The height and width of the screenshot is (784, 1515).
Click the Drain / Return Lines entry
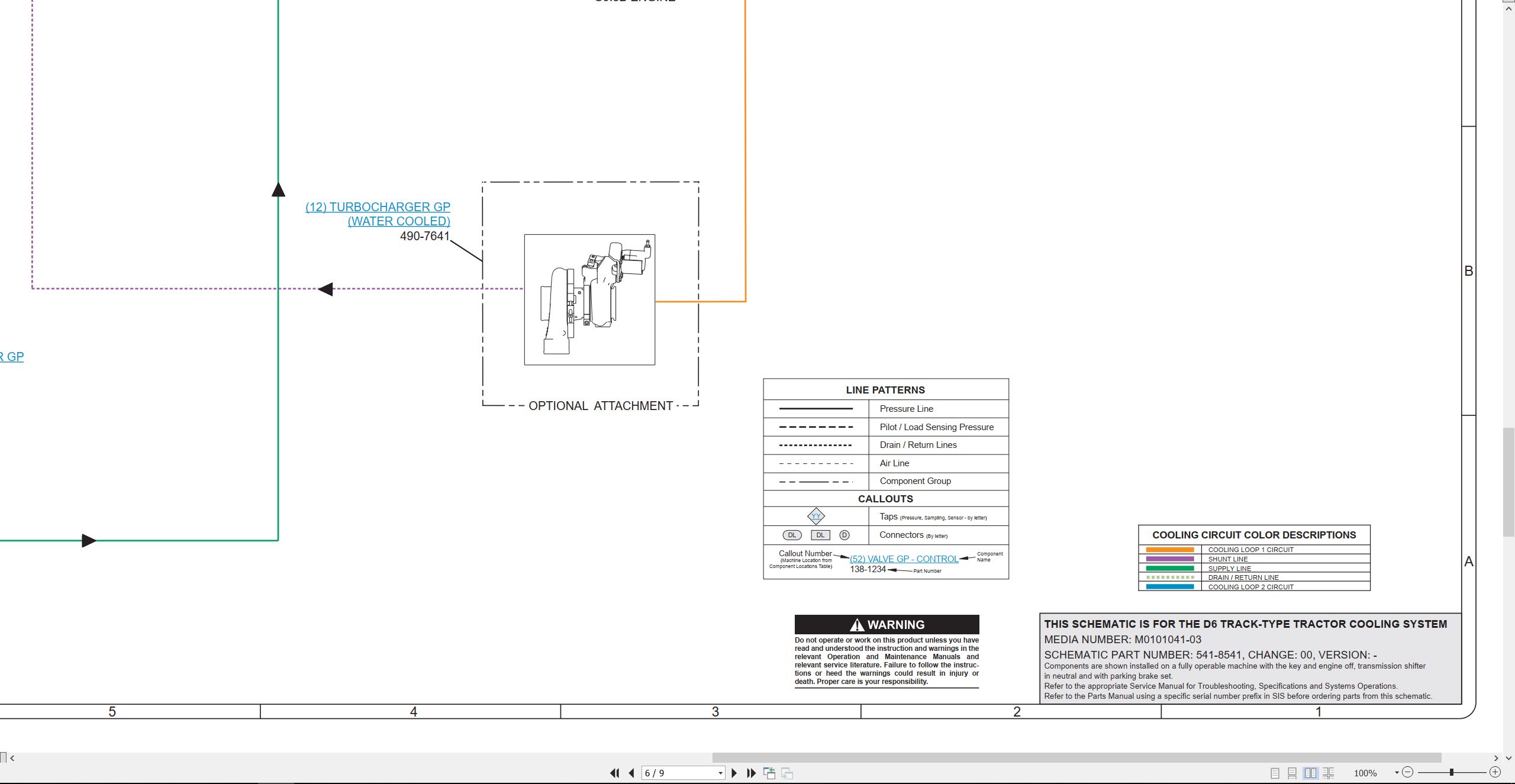(x=918, y=445)
